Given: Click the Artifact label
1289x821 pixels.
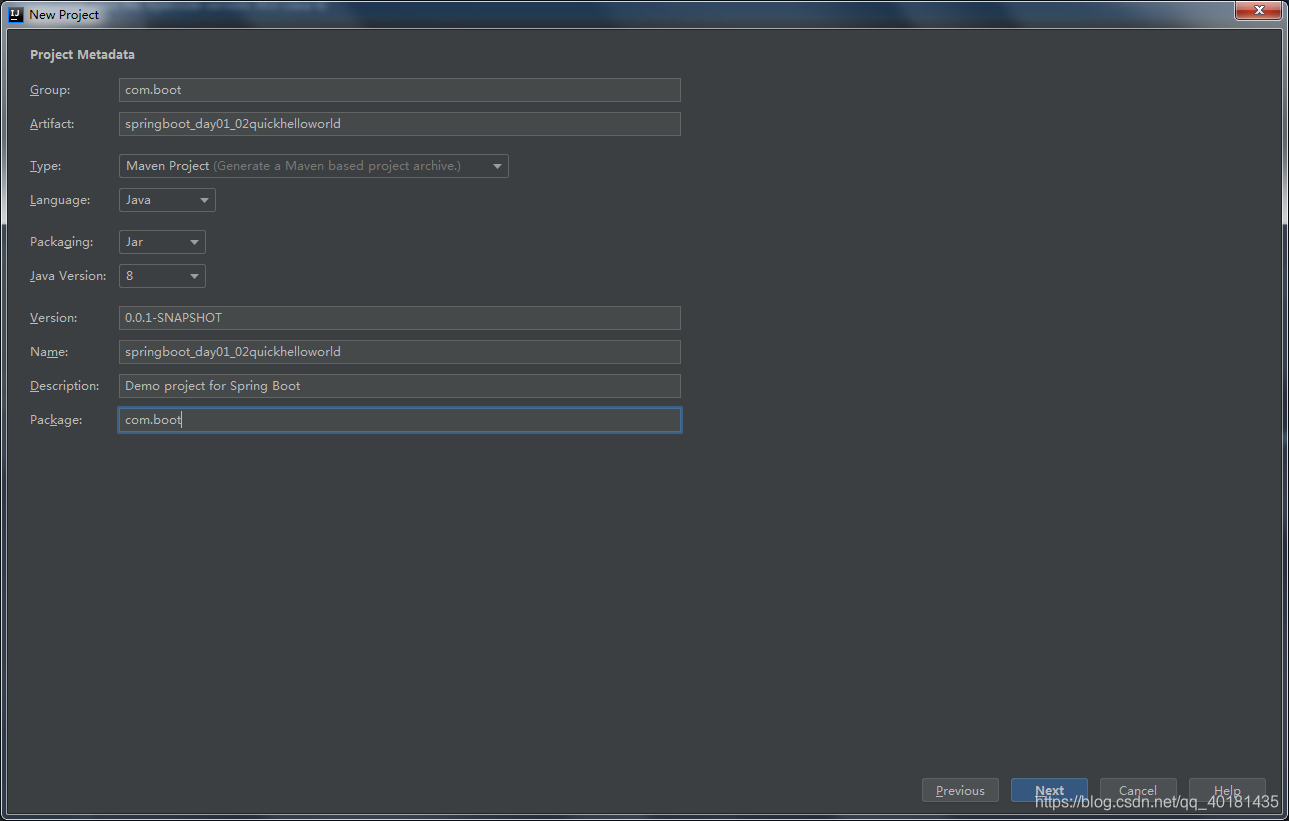Looking at the screenshot, I should [52, 124].
